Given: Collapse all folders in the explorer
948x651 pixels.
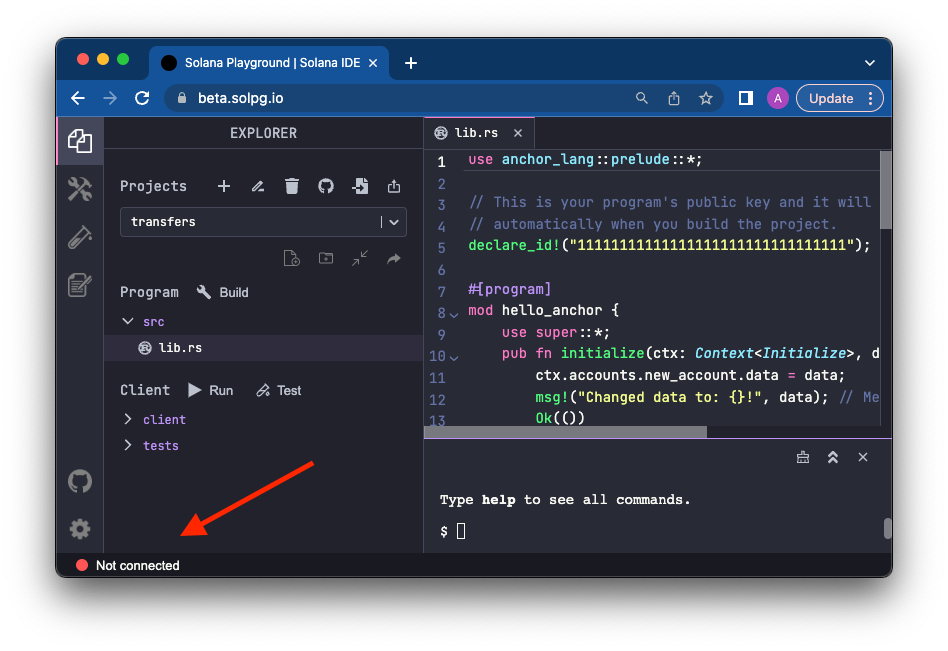Looking at the screenshot, I should coord(360,259).
